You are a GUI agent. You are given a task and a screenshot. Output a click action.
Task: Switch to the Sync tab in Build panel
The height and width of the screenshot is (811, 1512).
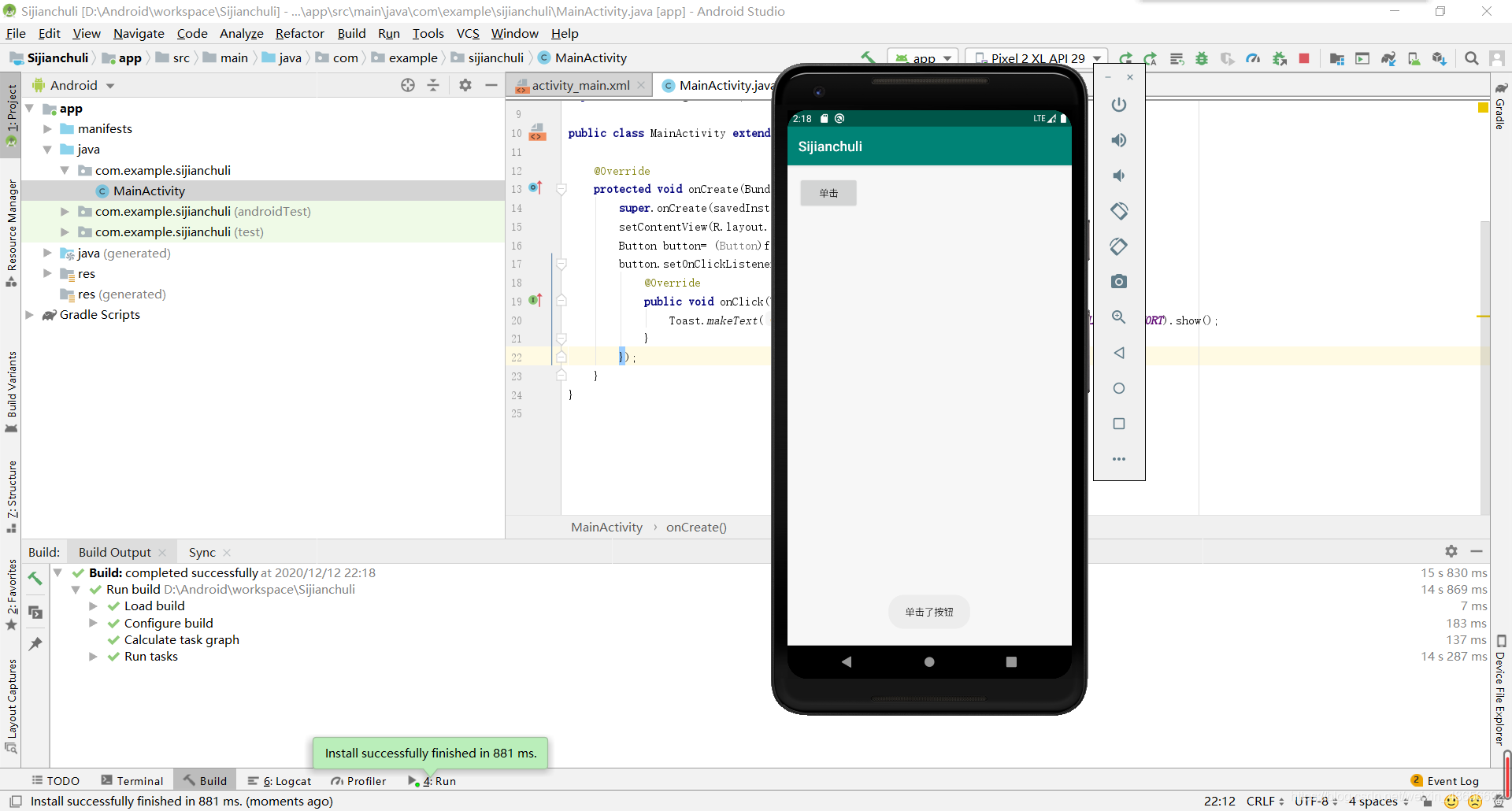pyautogui.click(x=202, y=553)
